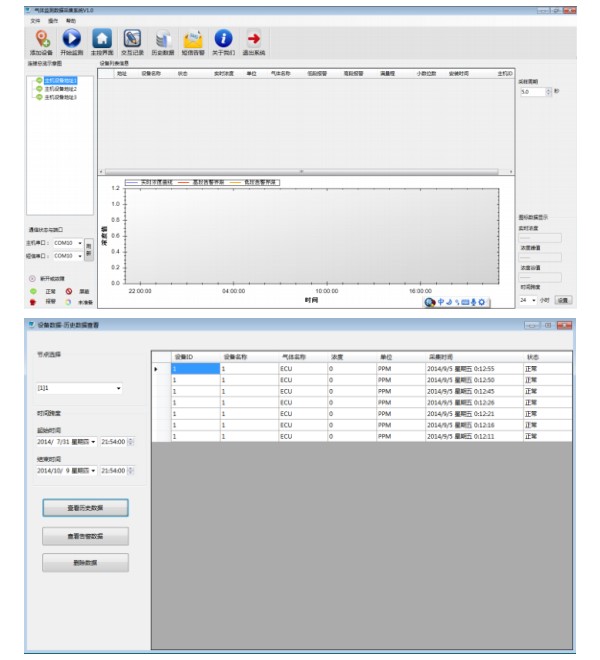Expand the node selection [1]1 combo box
Image resolution: width=600 pixels, height=660 pixels.
[78, 388]
